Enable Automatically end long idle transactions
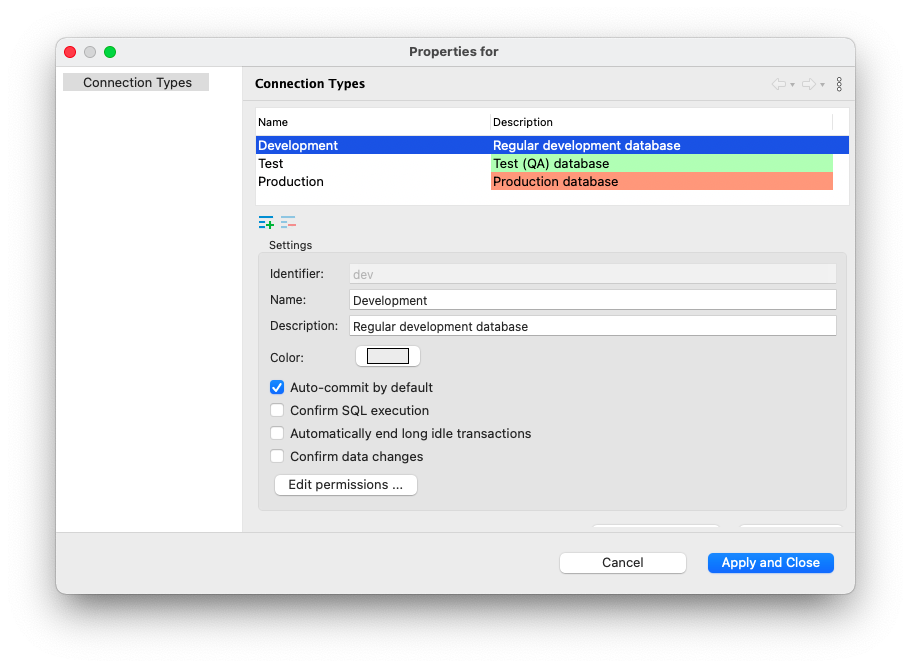This screenshot has width=911, height=668. (277, 433)
